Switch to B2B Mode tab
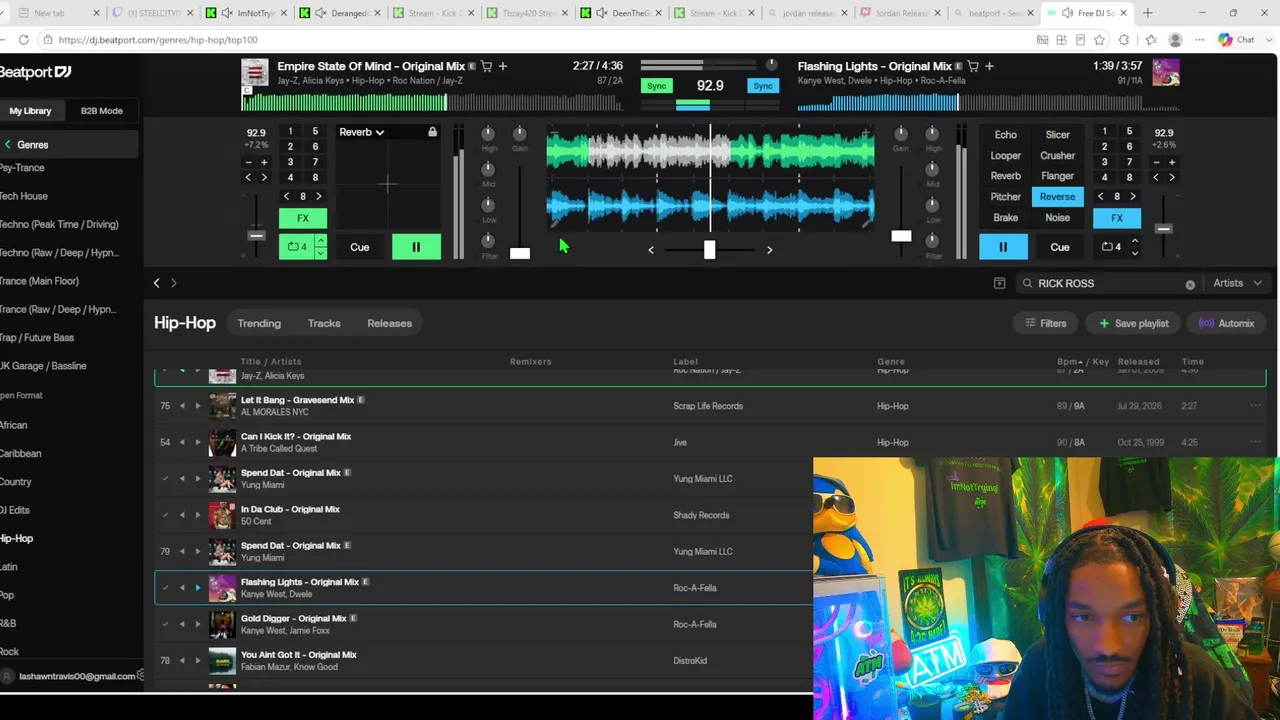 [101, 111]
